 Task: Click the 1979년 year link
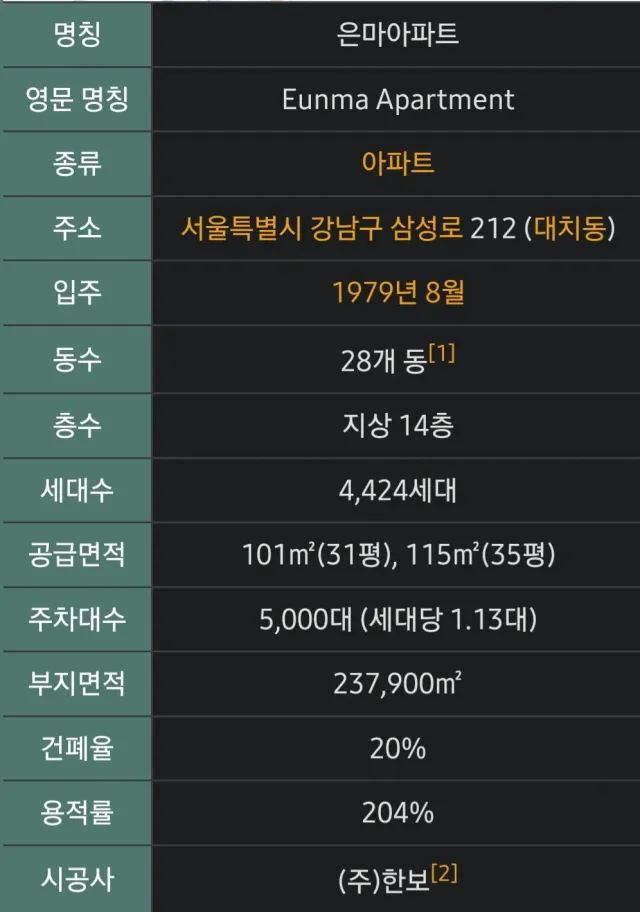click(369, 293)
